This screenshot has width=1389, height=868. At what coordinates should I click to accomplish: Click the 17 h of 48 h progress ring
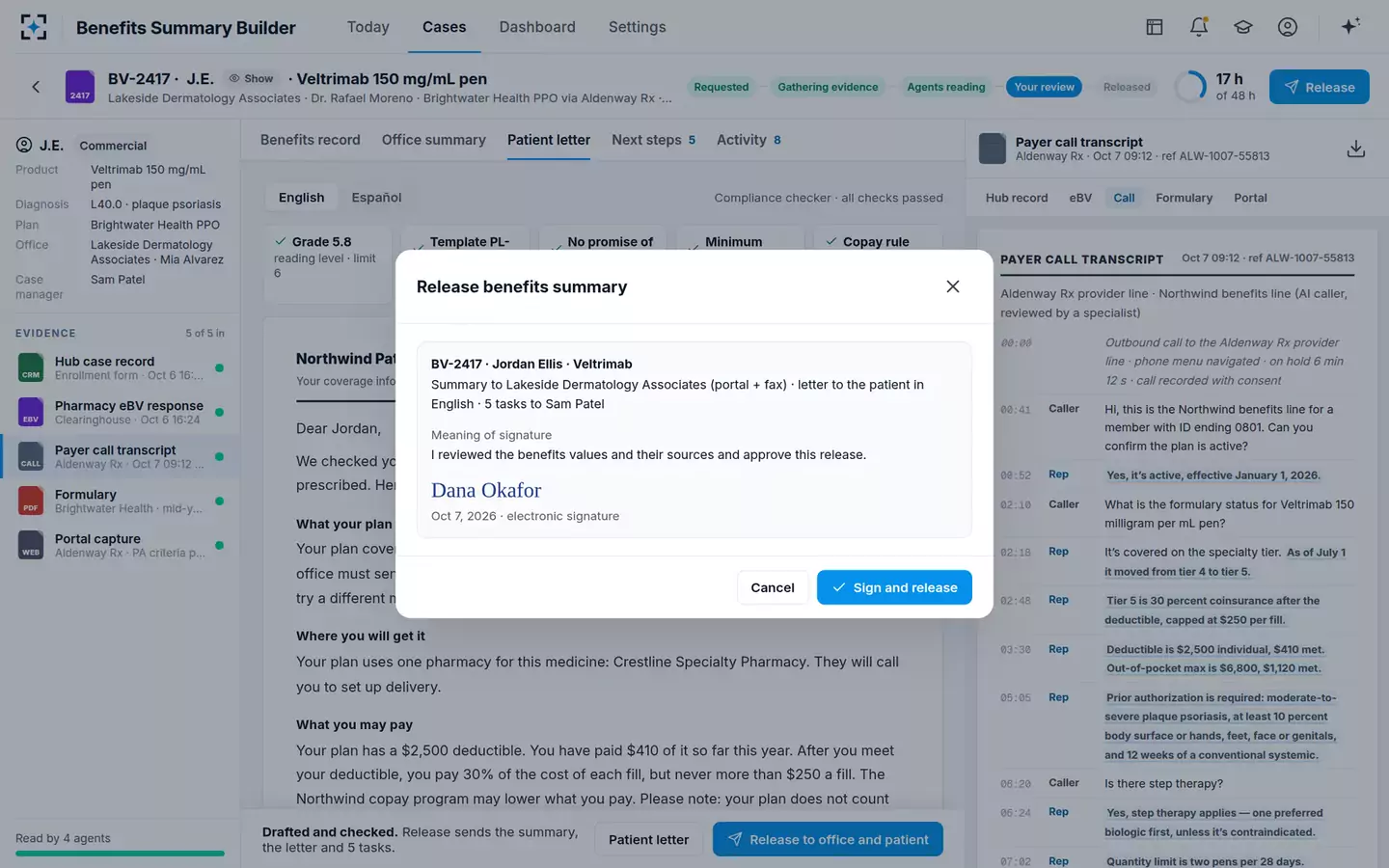tap(1190, 87)
